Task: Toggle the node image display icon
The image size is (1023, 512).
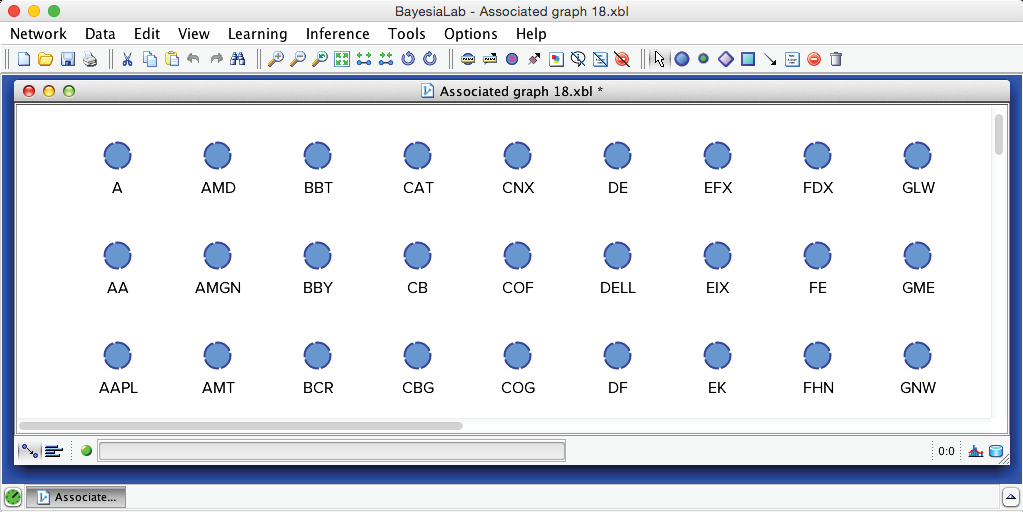Action: (x=556, y=59)
